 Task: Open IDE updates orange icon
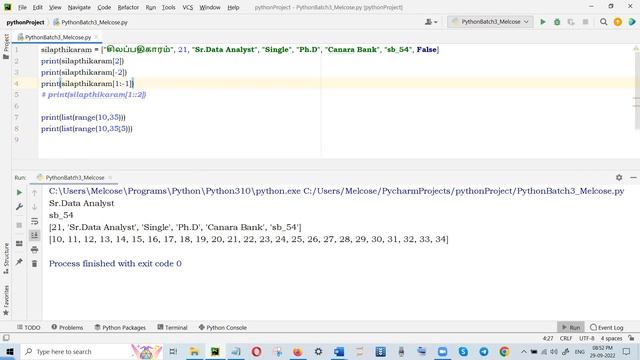[618, 22]
